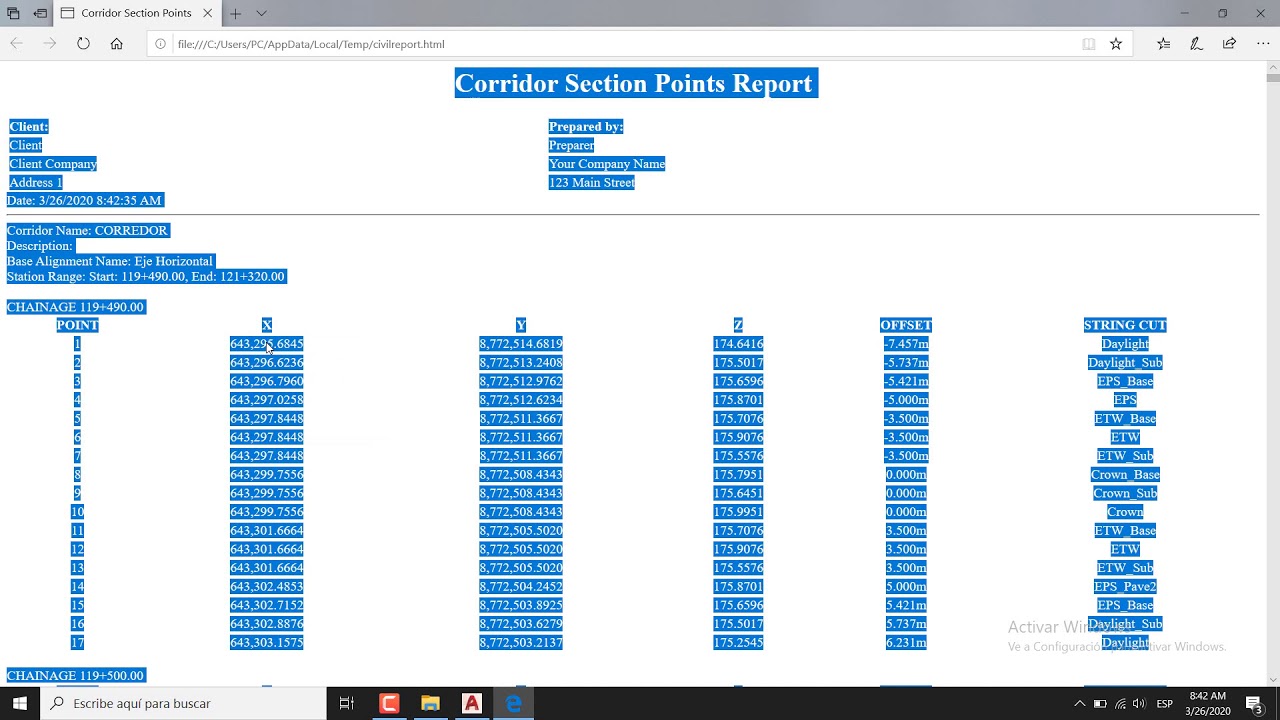
Task: Click Y value 8,772,514.6819
Action: pos(521,344)
